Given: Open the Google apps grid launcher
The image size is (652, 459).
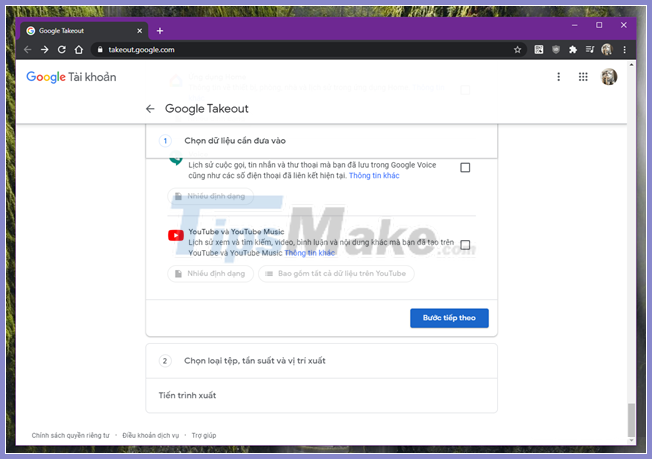Looking at the screenshot, I should (x=583, y=76).
